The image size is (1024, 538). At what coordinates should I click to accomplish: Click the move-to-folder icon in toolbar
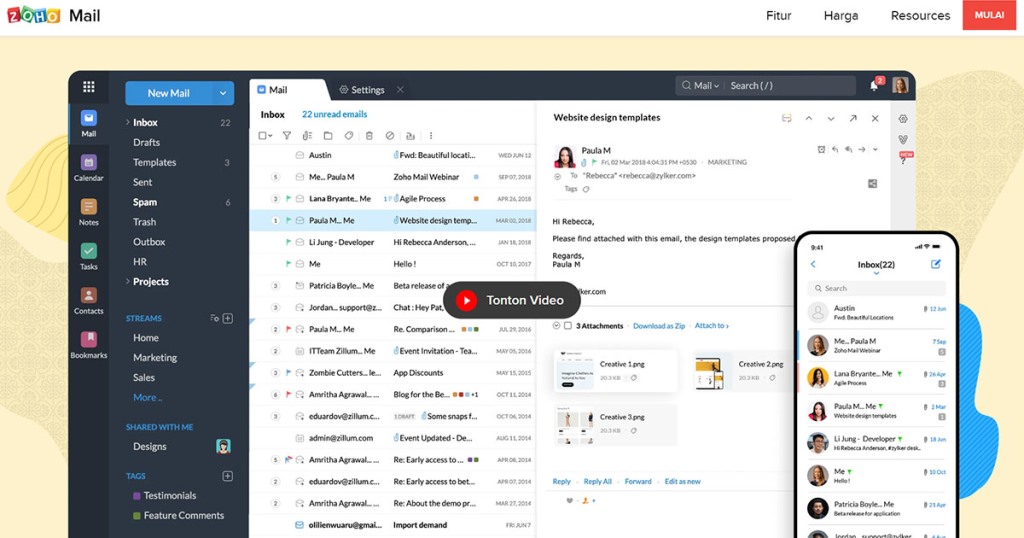click(x=328, y=136)
